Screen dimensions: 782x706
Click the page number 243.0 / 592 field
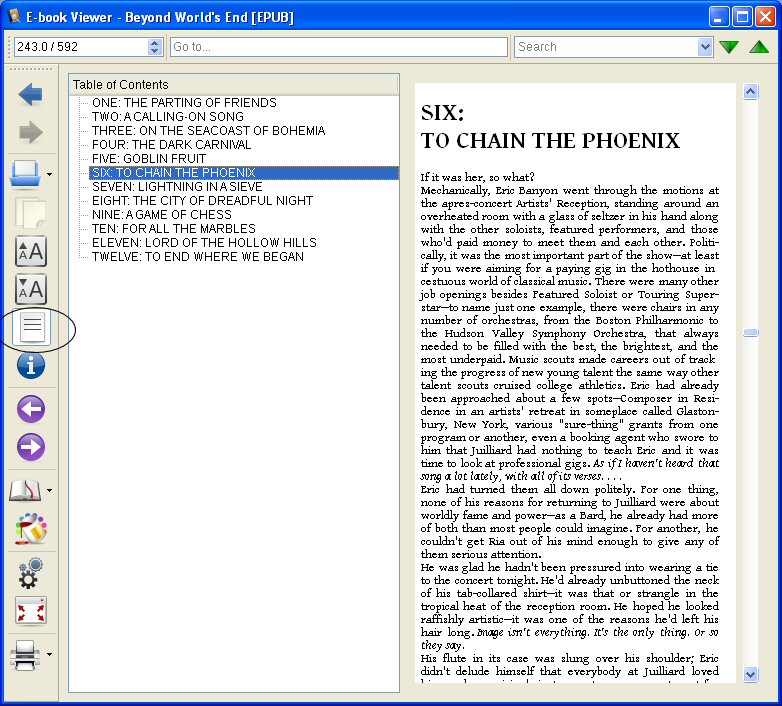[81, 47]
